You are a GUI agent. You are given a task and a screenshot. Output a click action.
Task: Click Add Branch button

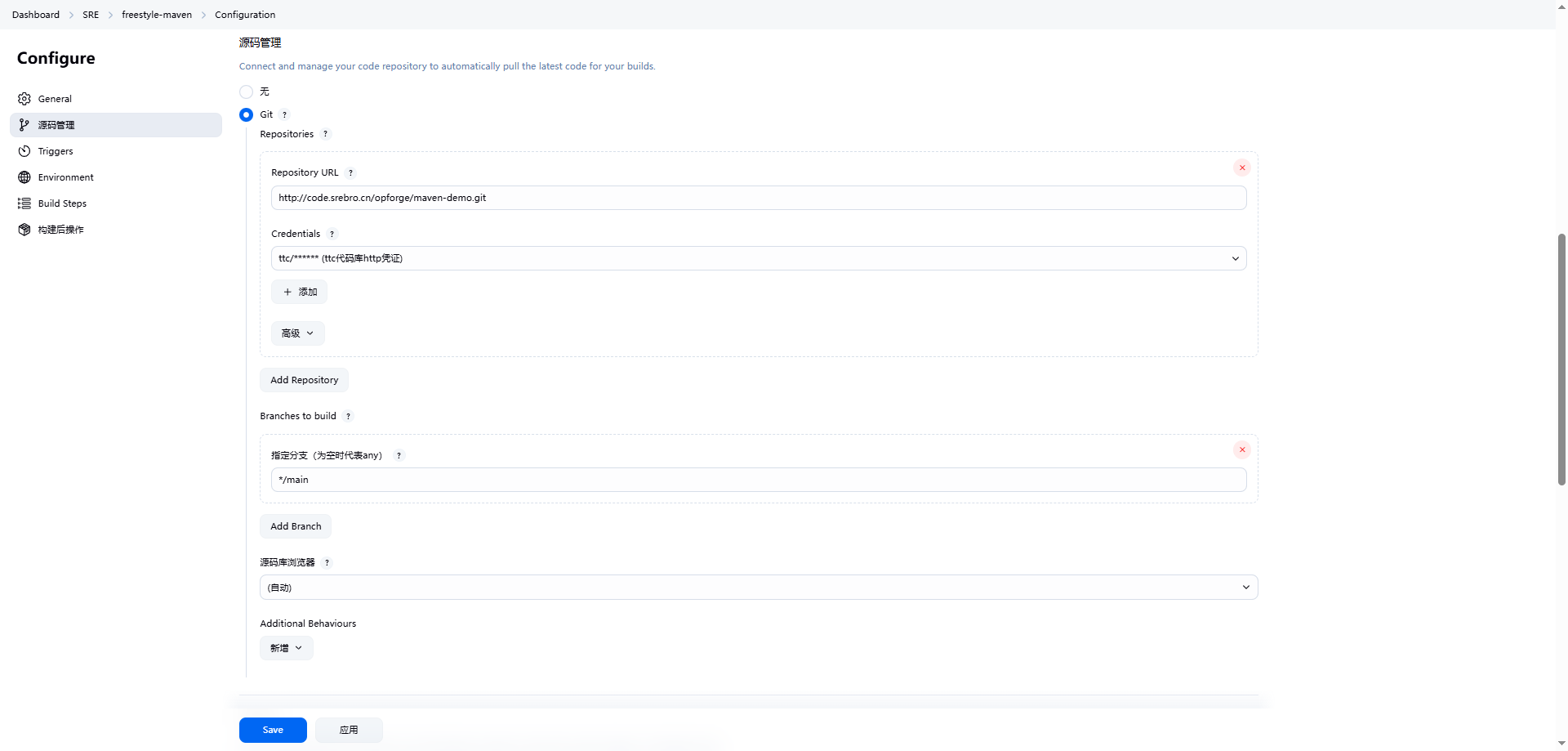click(x=296, y=526)
